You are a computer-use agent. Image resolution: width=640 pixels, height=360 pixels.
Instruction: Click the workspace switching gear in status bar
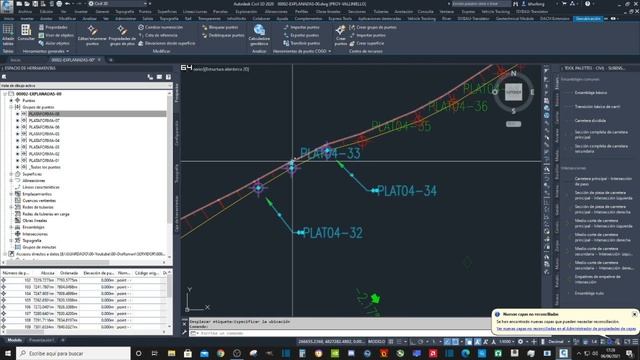click(x=520, y=342)
